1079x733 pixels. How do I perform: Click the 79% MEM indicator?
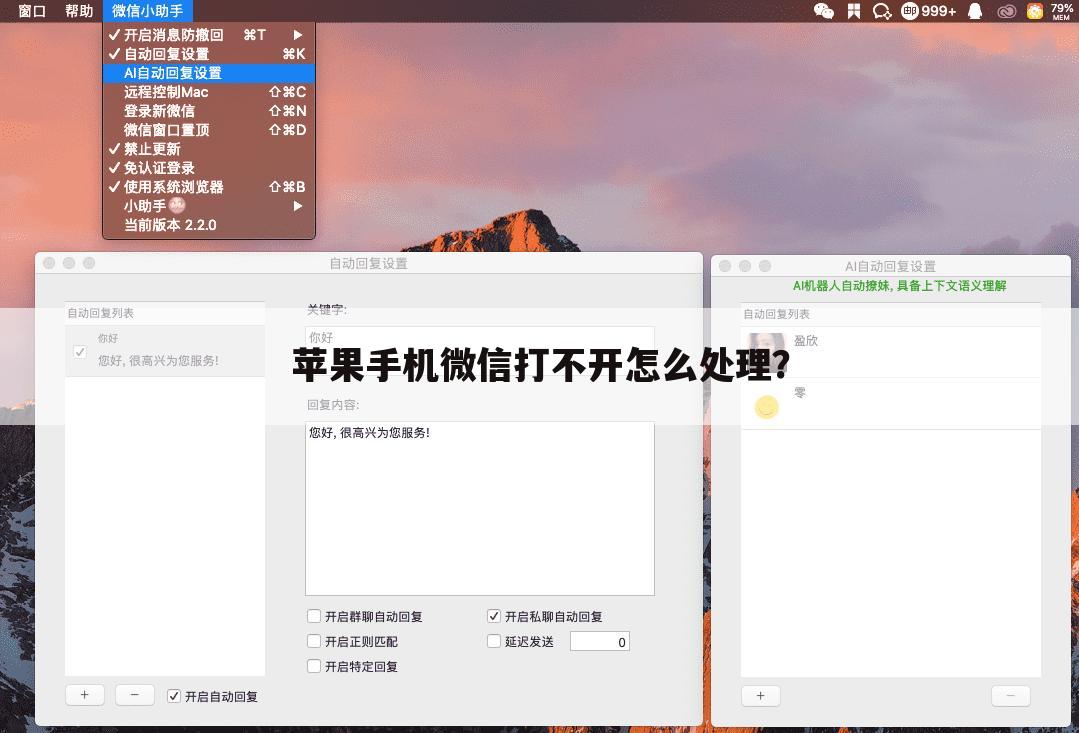1062,11
